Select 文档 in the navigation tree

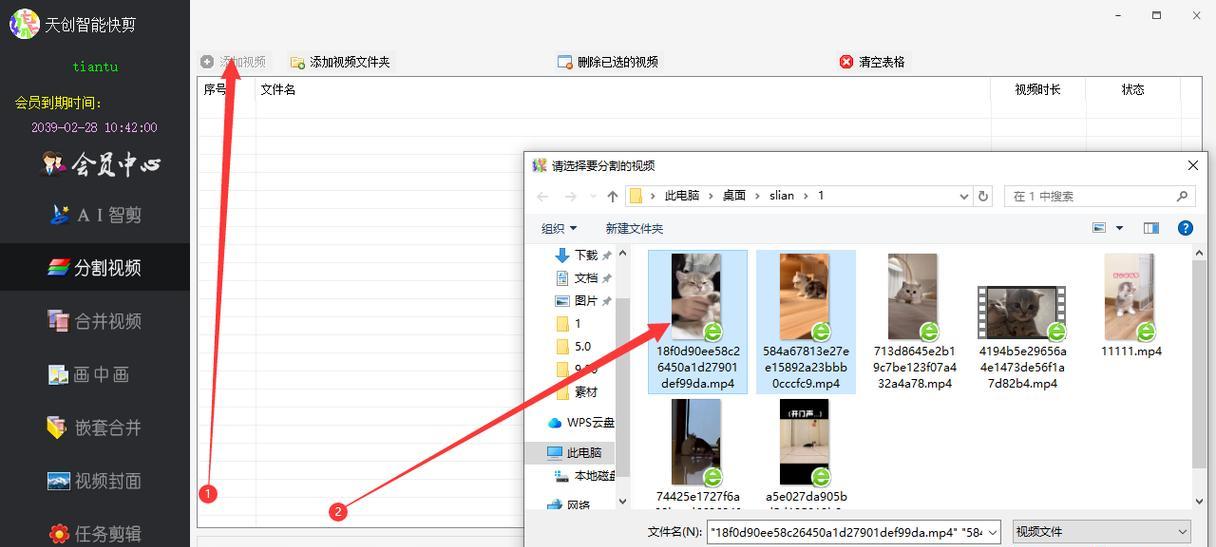click(x=585, y=278)
